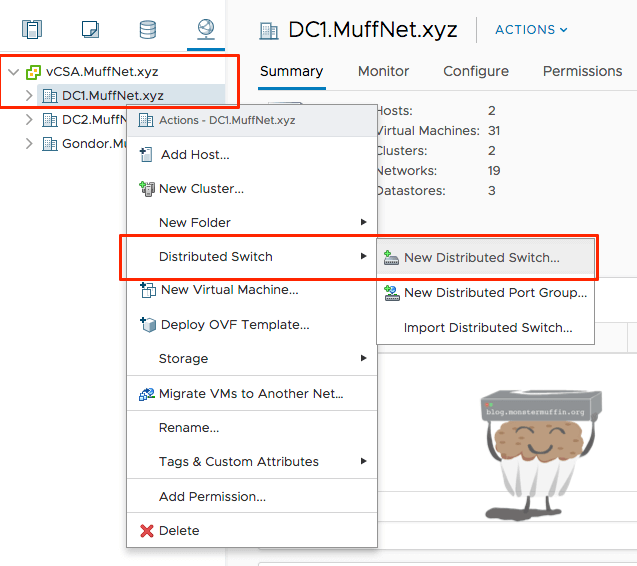Collapse the vCSA.MuffNet.xyz tree node
This screenshot has width=637, height=566.
click(13, 73)
